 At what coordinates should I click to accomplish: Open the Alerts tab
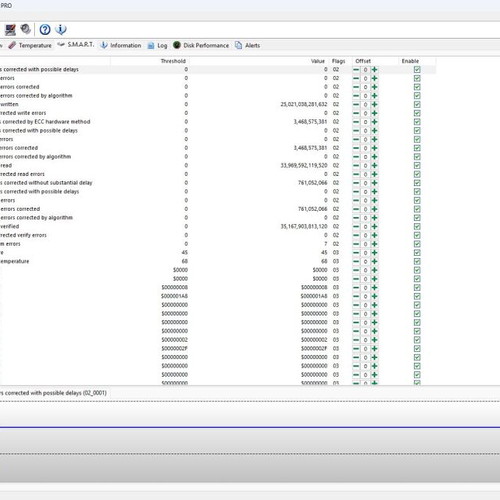[x=248, y=45]
